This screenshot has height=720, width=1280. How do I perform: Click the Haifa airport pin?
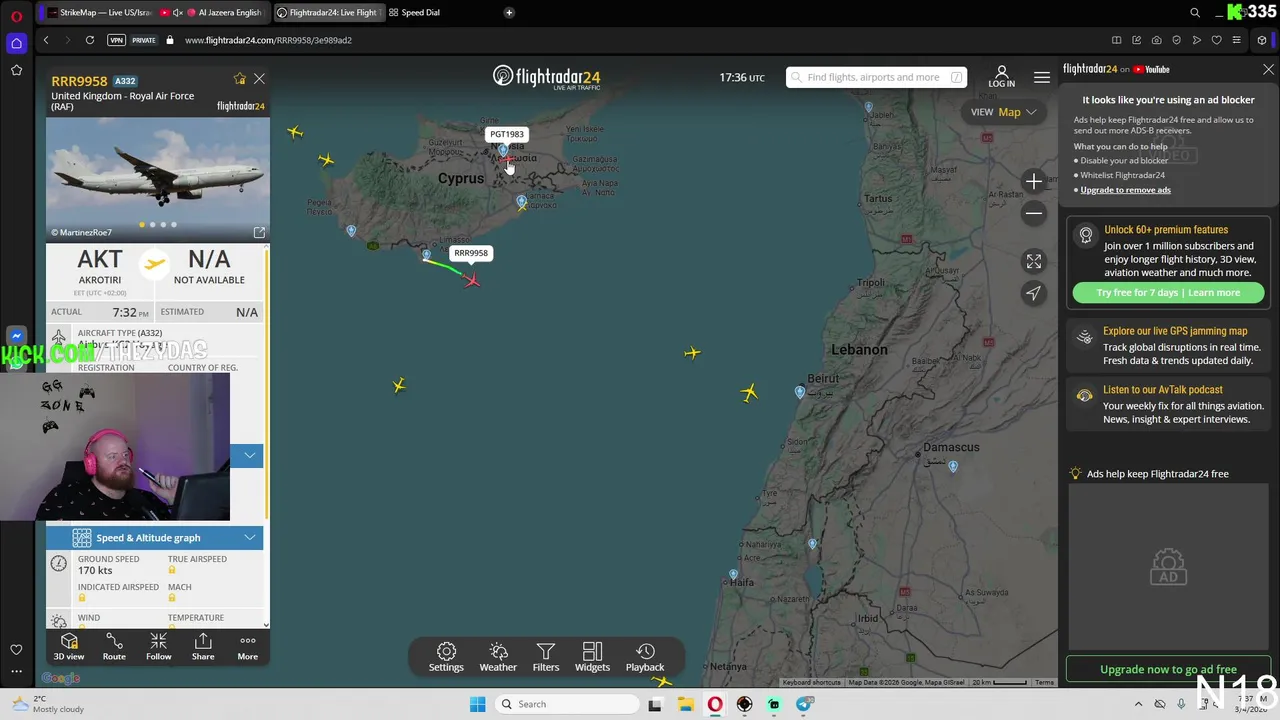(x=734, y=575)
